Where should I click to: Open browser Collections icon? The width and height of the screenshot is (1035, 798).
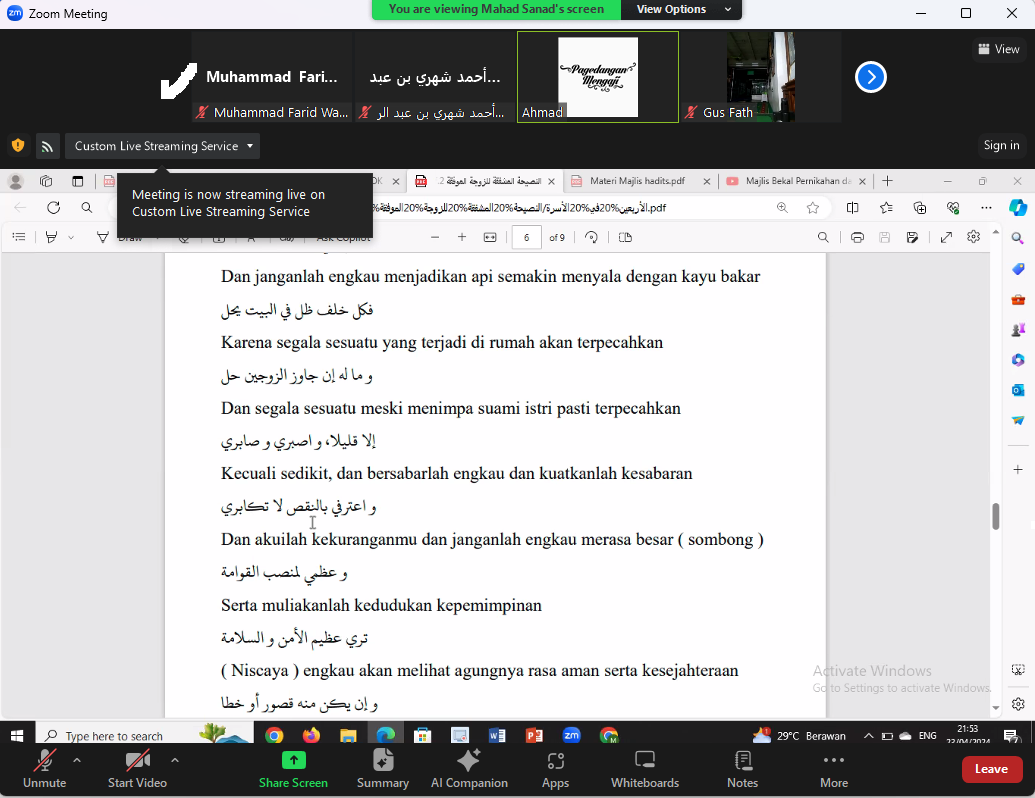click(x=919, y=208)
